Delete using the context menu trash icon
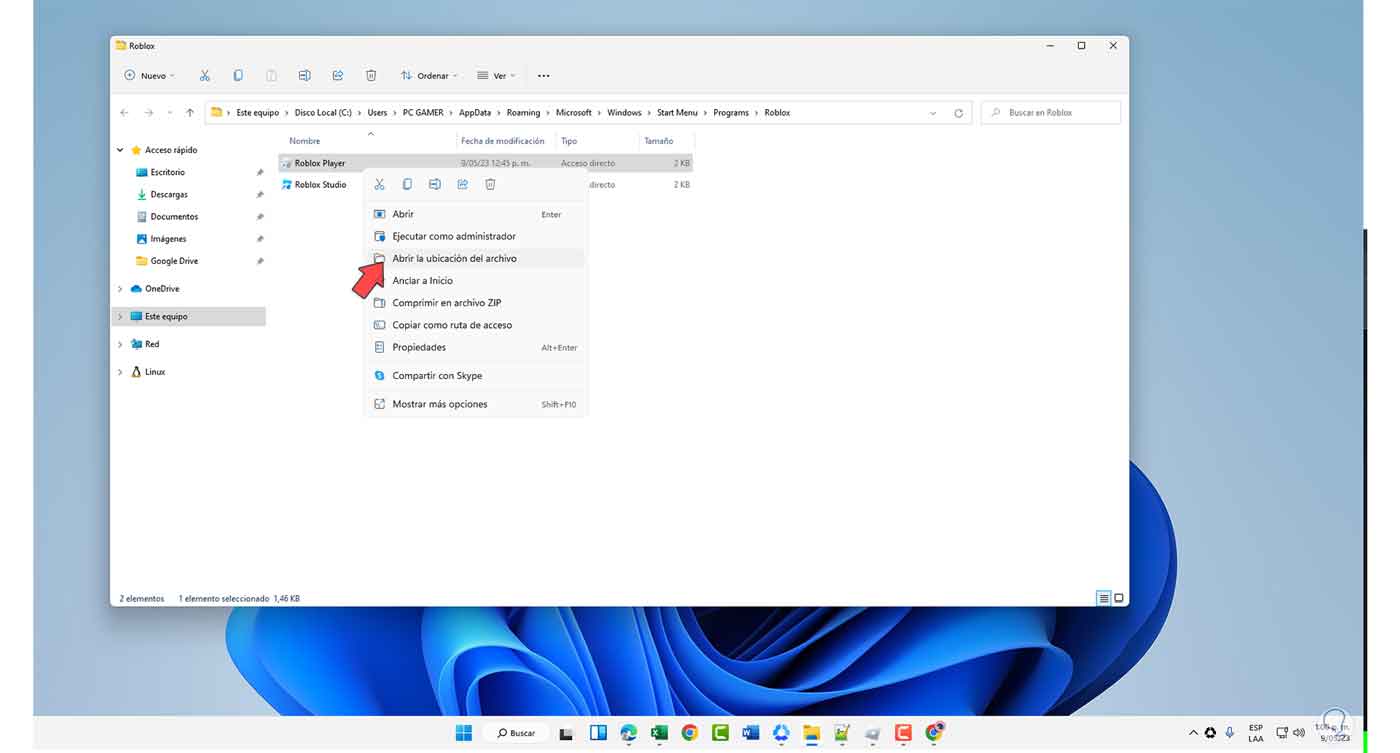Viewport: 1400px width, 753px height. [x=490, y=184]
